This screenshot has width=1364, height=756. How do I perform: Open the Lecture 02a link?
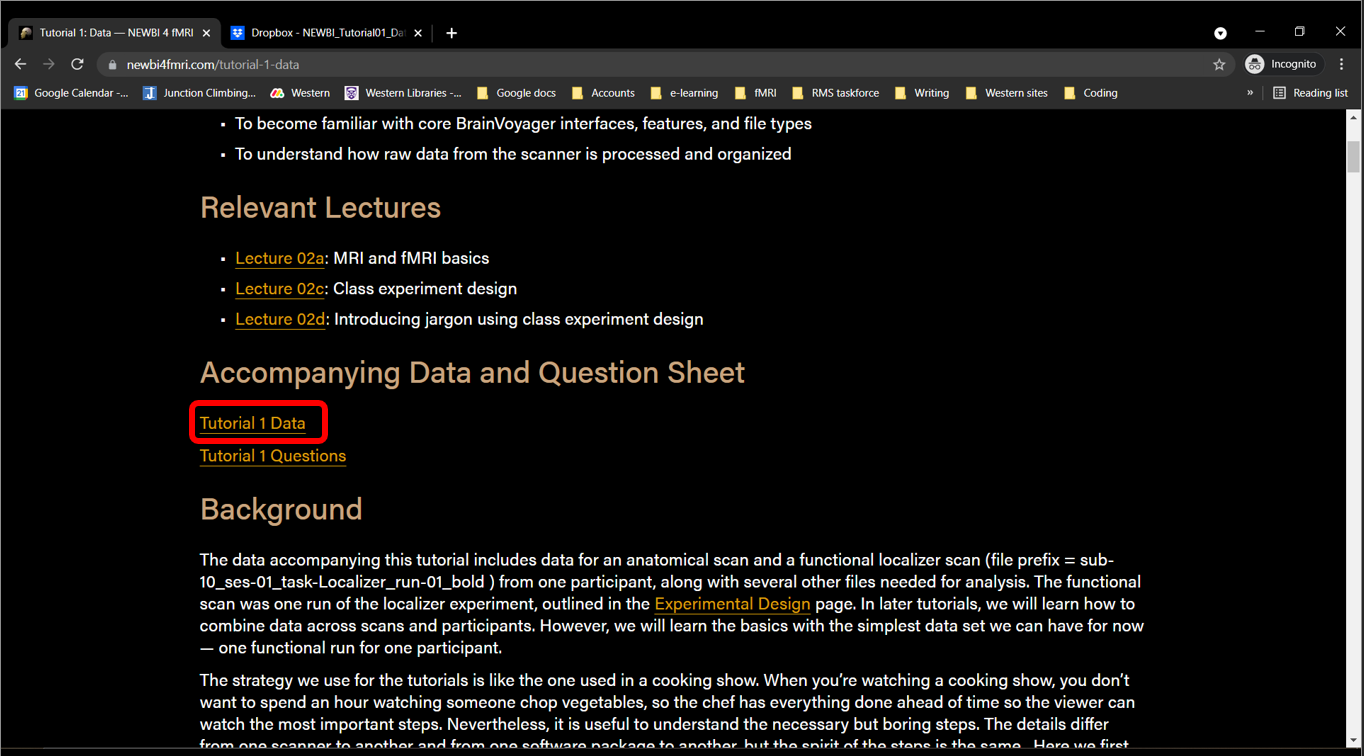coord(280,258)
